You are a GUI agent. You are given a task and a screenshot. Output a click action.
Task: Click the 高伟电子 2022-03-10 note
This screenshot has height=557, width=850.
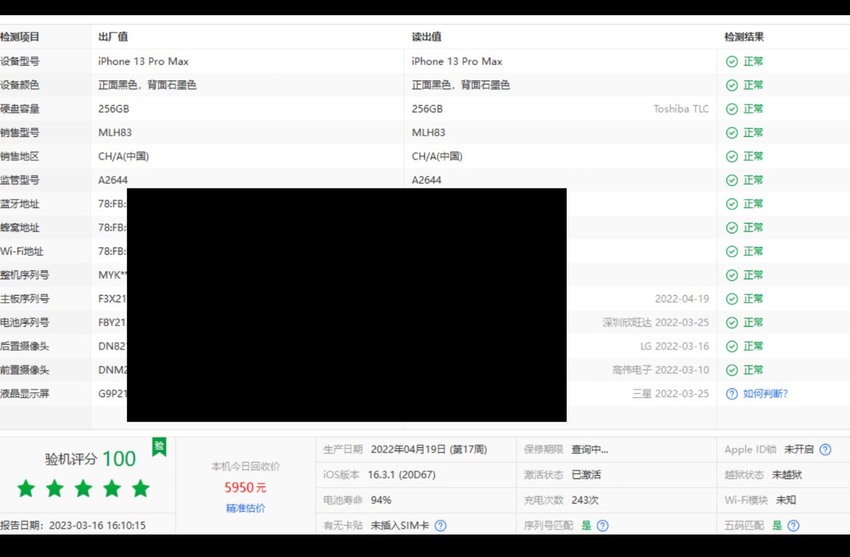click(660, 370)
